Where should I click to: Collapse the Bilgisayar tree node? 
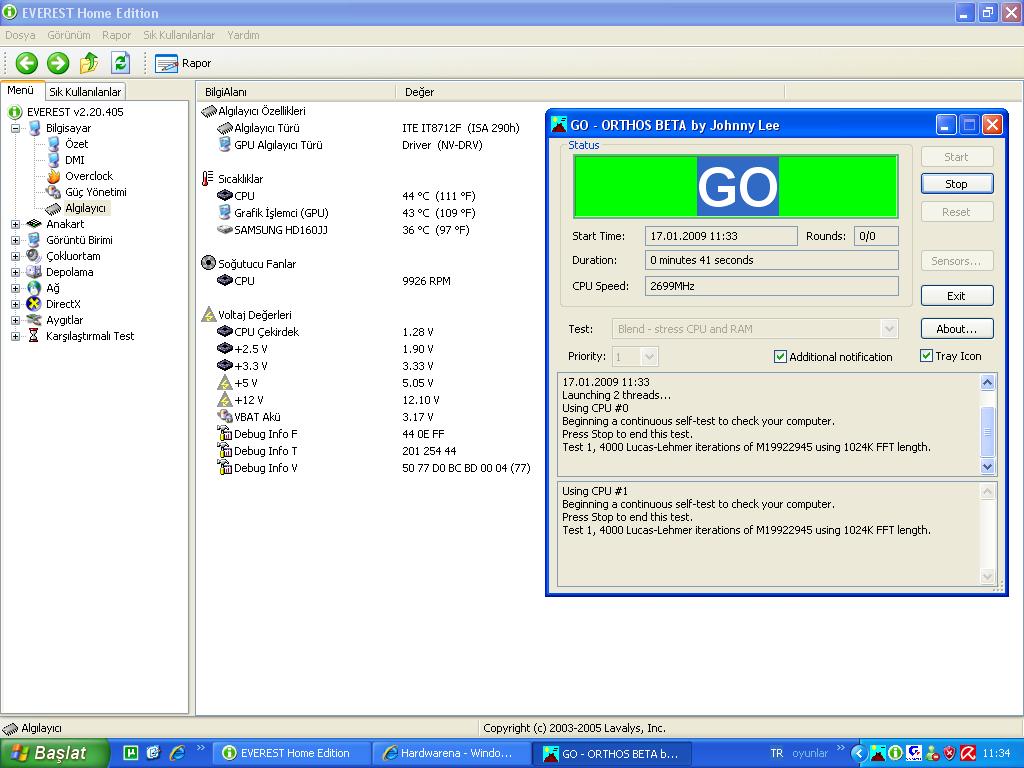click(x=16, y=128)
